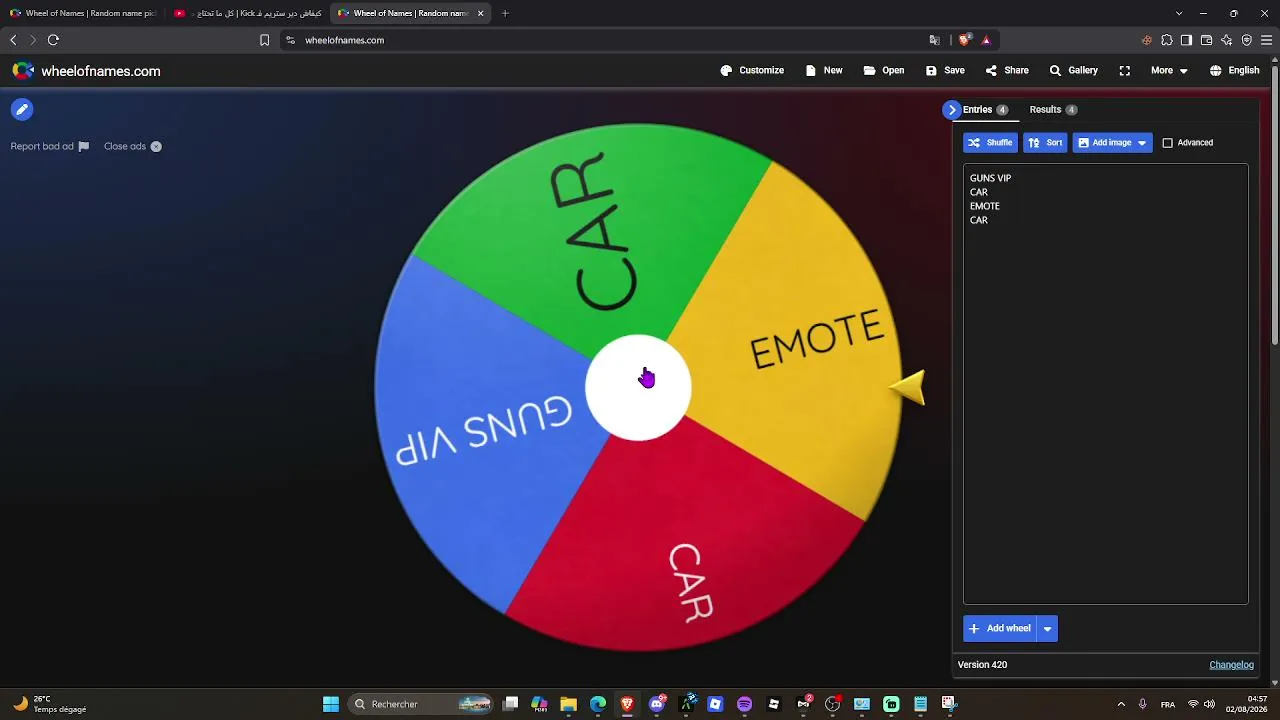Screen dimensions: 1280x720
Task: Show hidden system tray icons
Action: 1121,704
